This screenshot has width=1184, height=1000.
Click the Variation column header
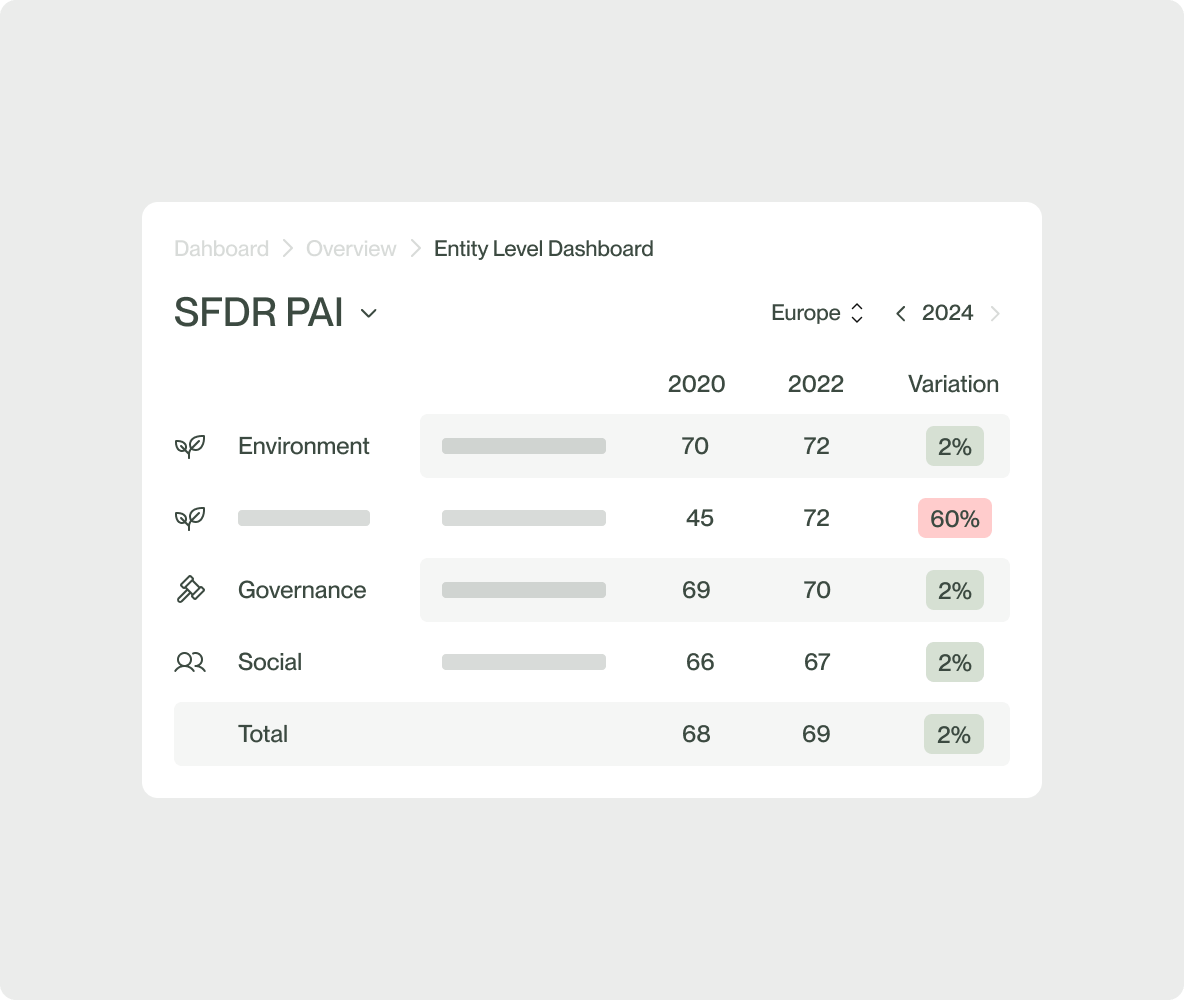pos(953,384)
